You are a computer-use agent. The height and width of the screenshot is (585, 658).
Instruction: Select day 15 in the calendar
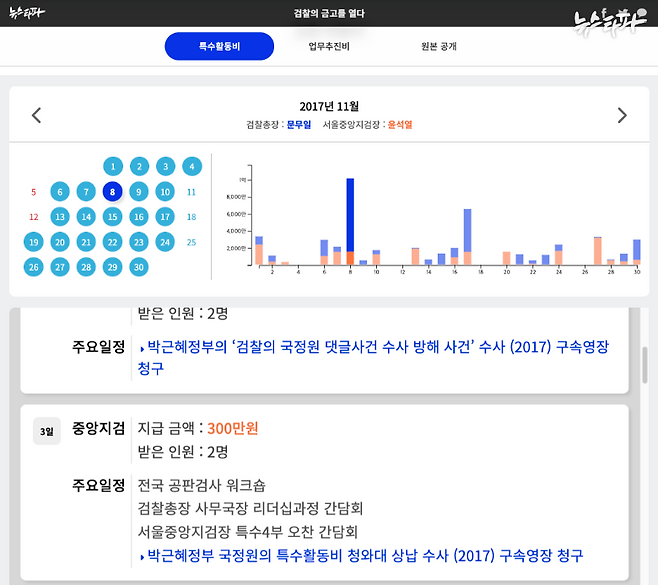(x=112, y=217)
